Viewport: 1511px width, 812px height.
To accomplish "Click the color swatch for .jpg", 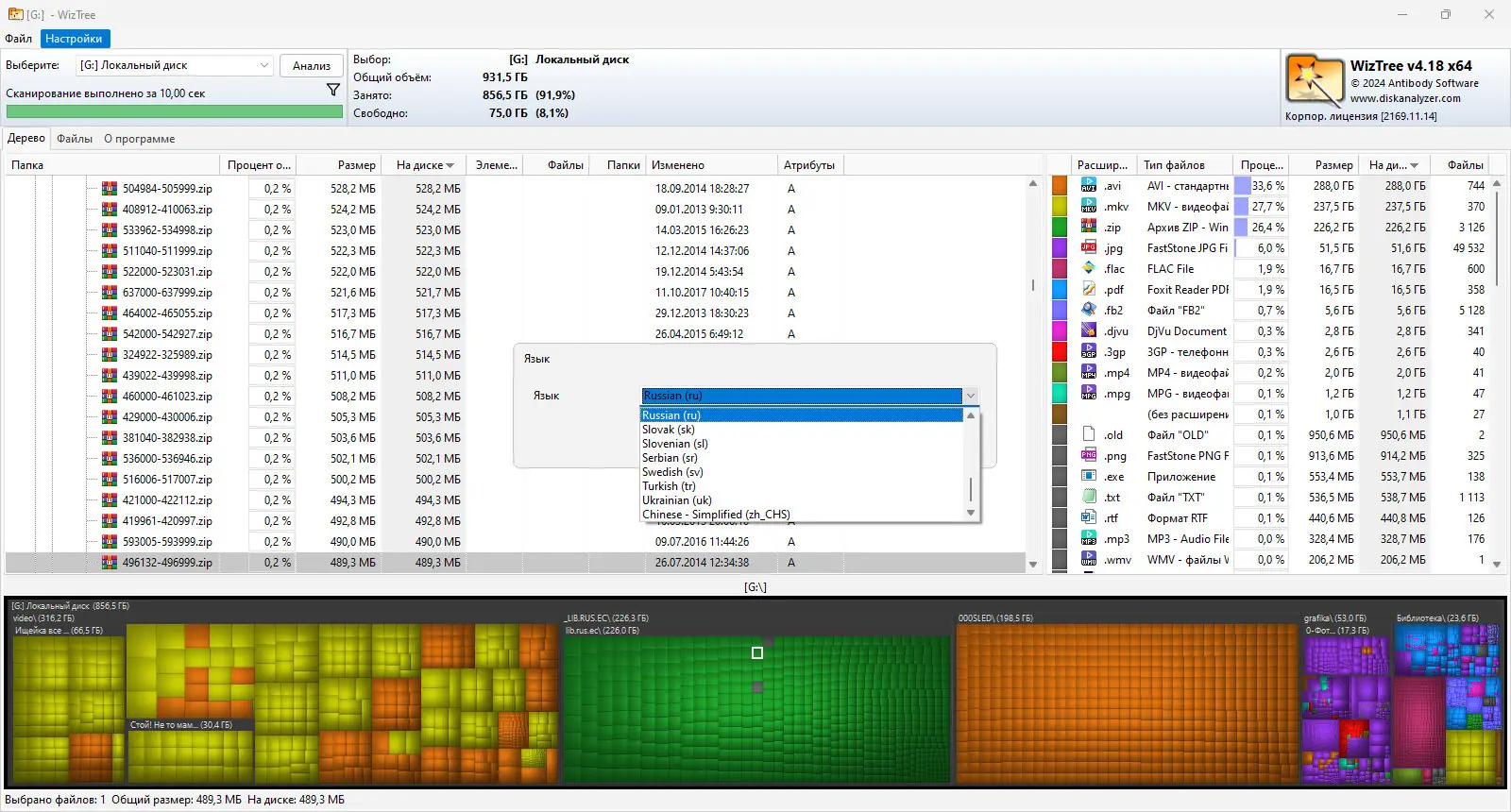I will point(1060,248).
